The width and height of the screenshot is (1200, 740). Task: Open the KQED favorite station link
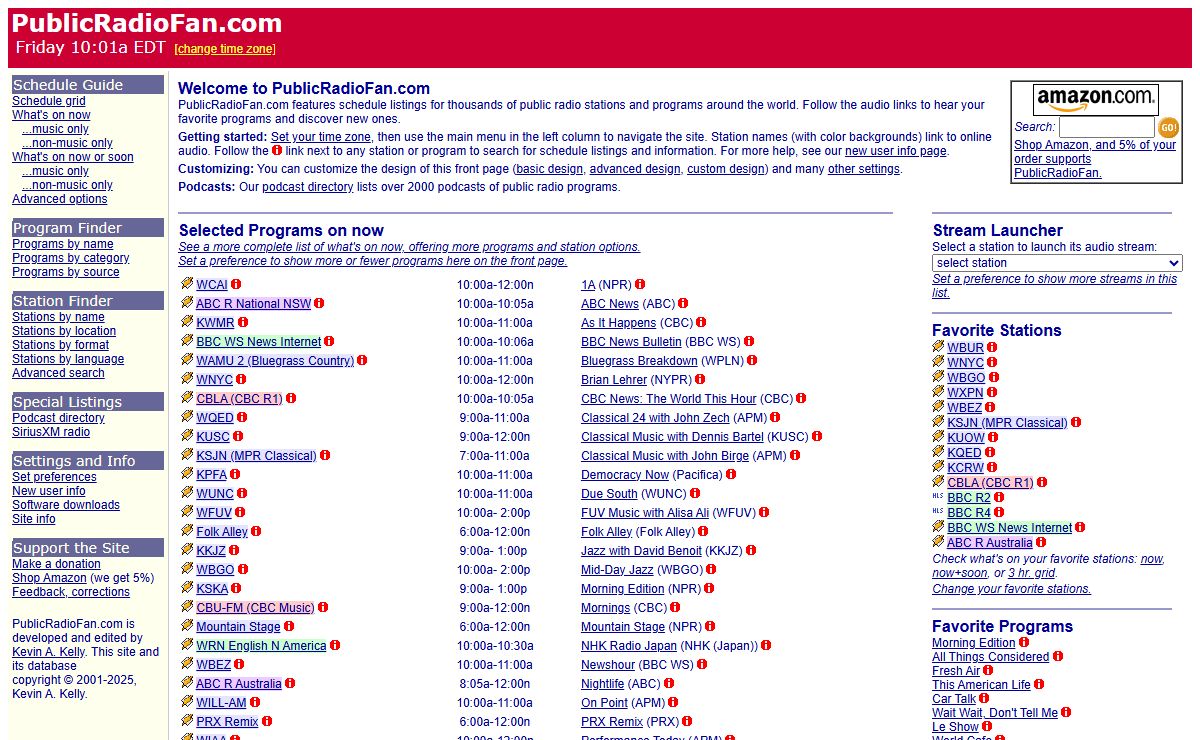point(965,453)
